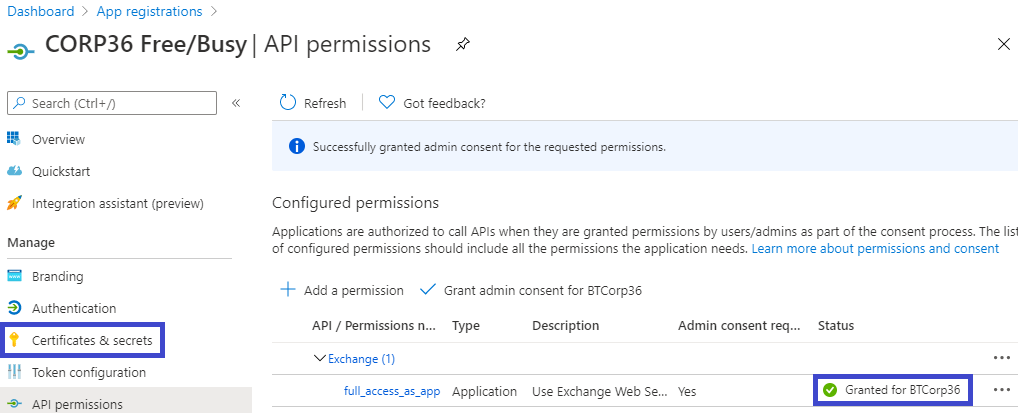Click the pin icon beside the page title
Viewport: 1018px width, 413px height.
[x=462, y=45]
